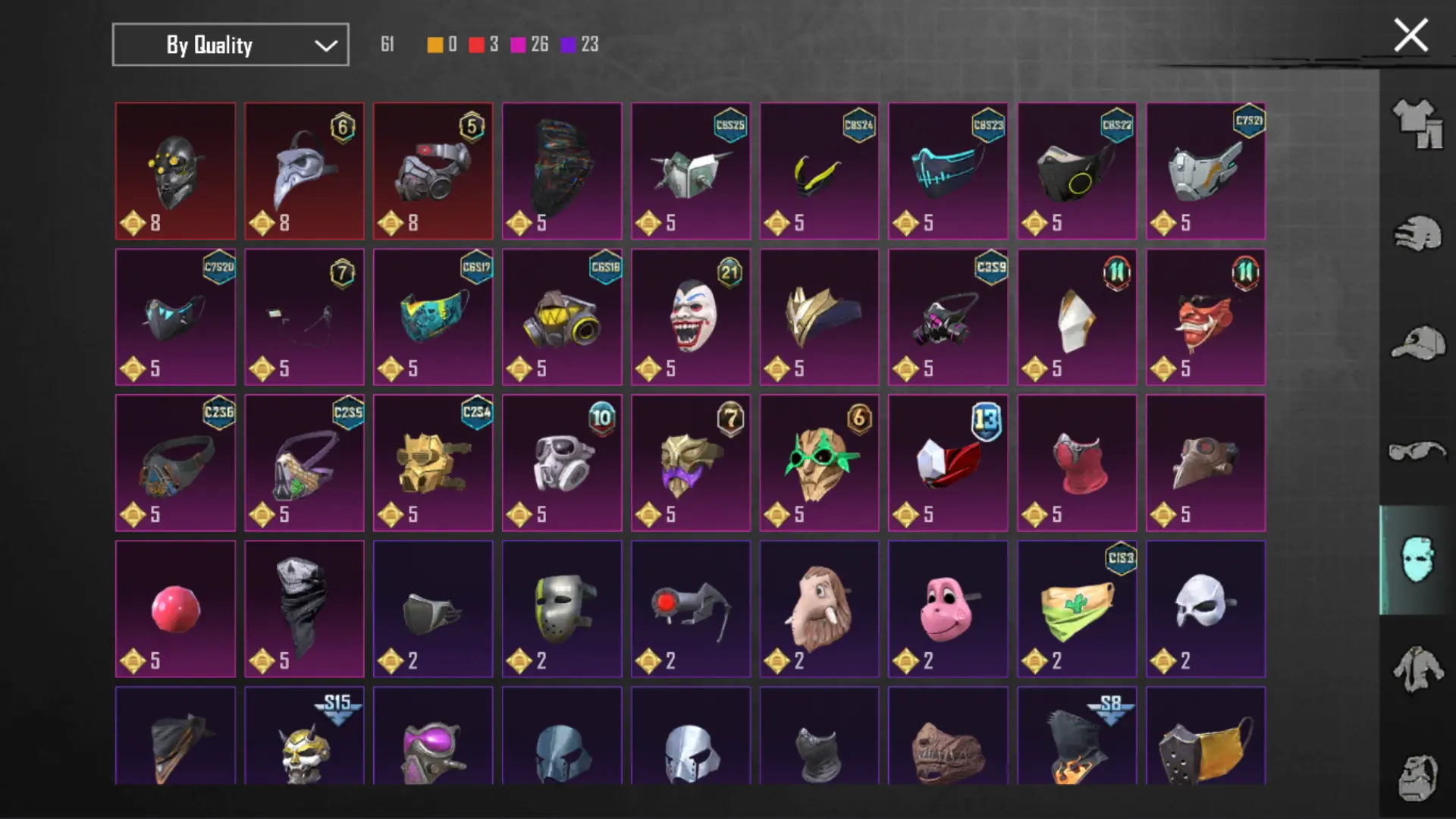Click the dropdown chevron arrow
The width and height of the screenshot is (1456, 819).
(x=326, y=45)
